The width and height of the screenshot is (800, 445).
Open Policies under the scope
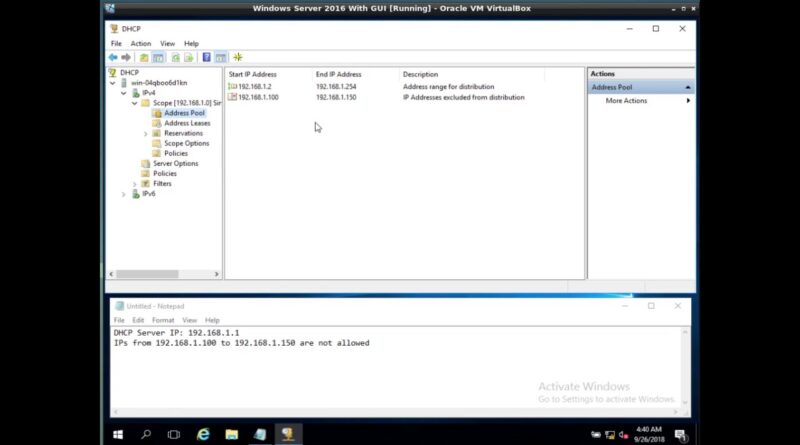tap(176, 153)
